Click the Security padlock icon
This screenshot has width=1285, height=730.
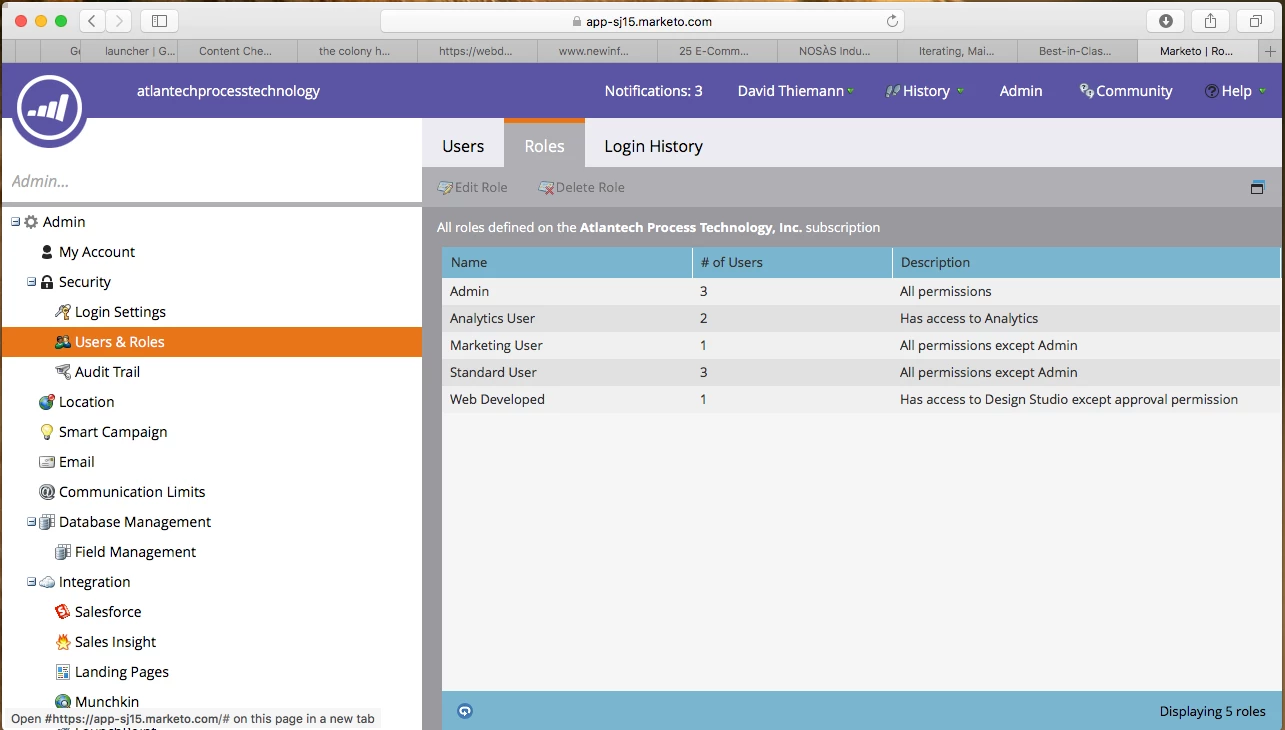click(47, 282)
